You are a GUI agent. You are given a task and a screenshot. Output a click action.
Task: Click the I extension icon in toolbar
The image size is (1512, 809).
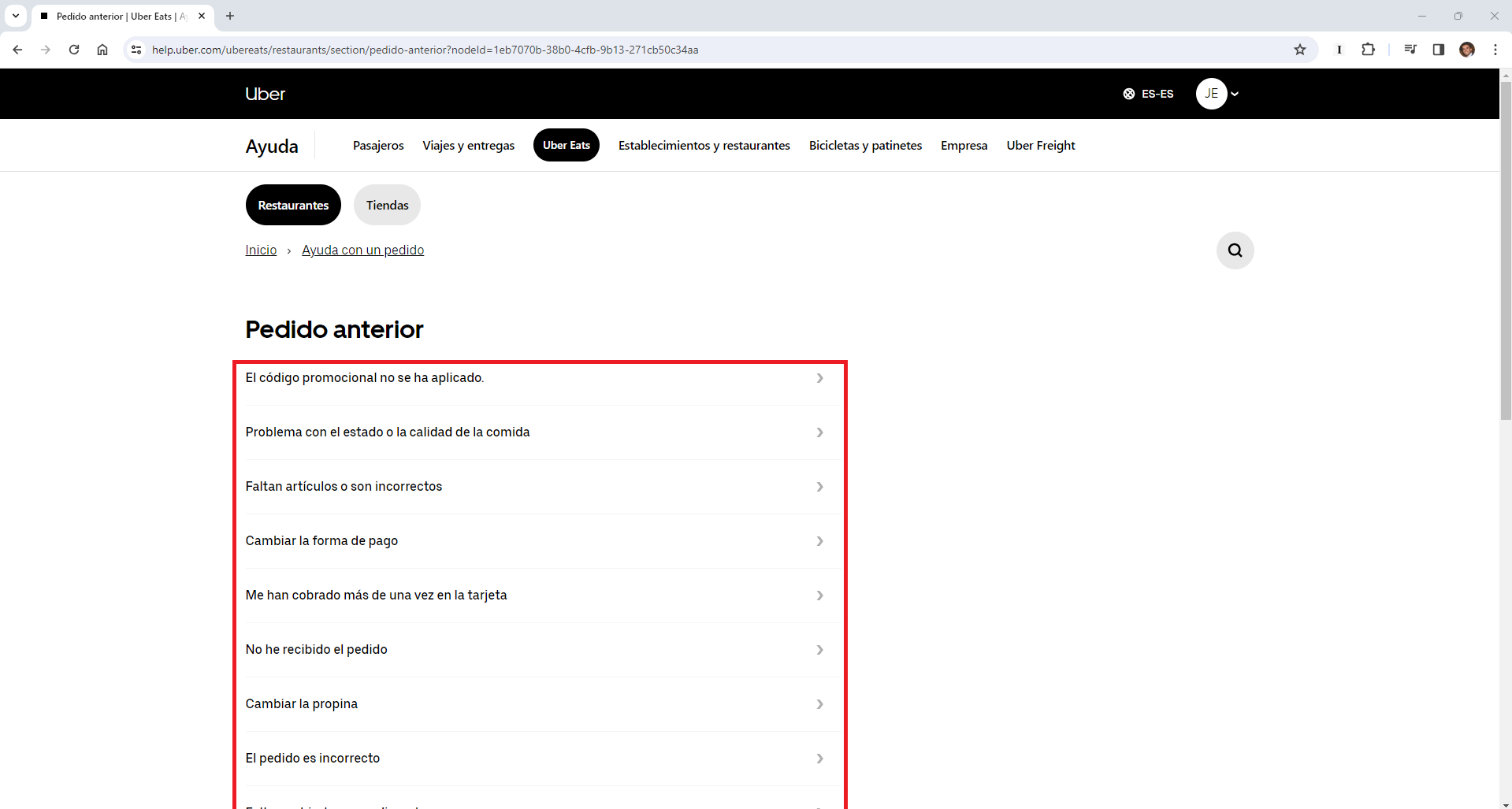1339,50
